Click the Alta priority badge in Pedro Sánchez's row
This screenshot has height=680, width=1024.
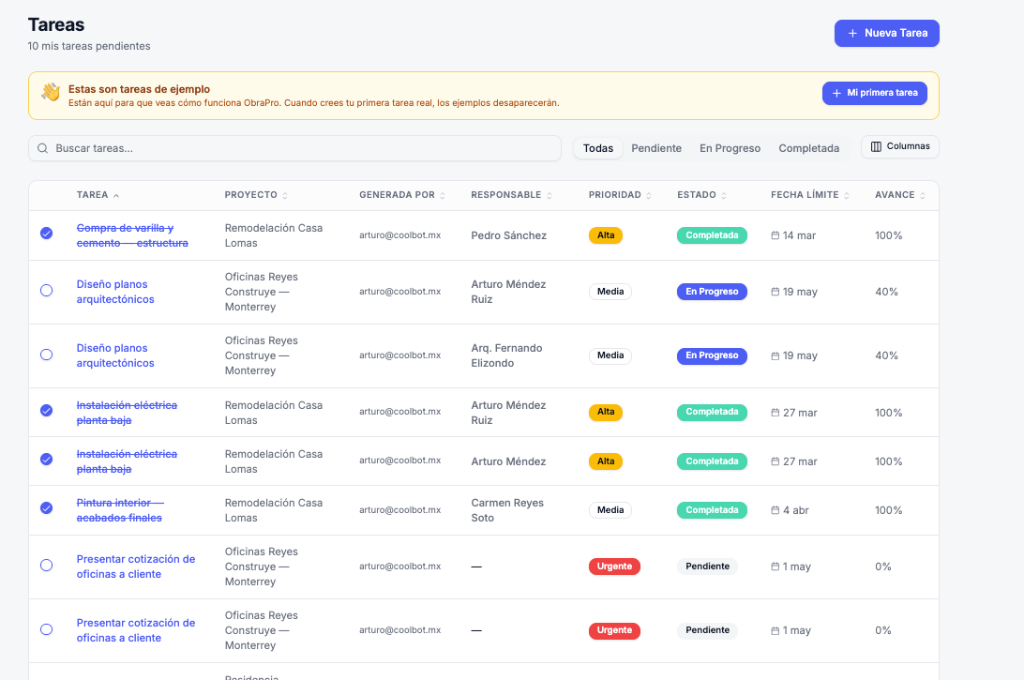(605, 235)
